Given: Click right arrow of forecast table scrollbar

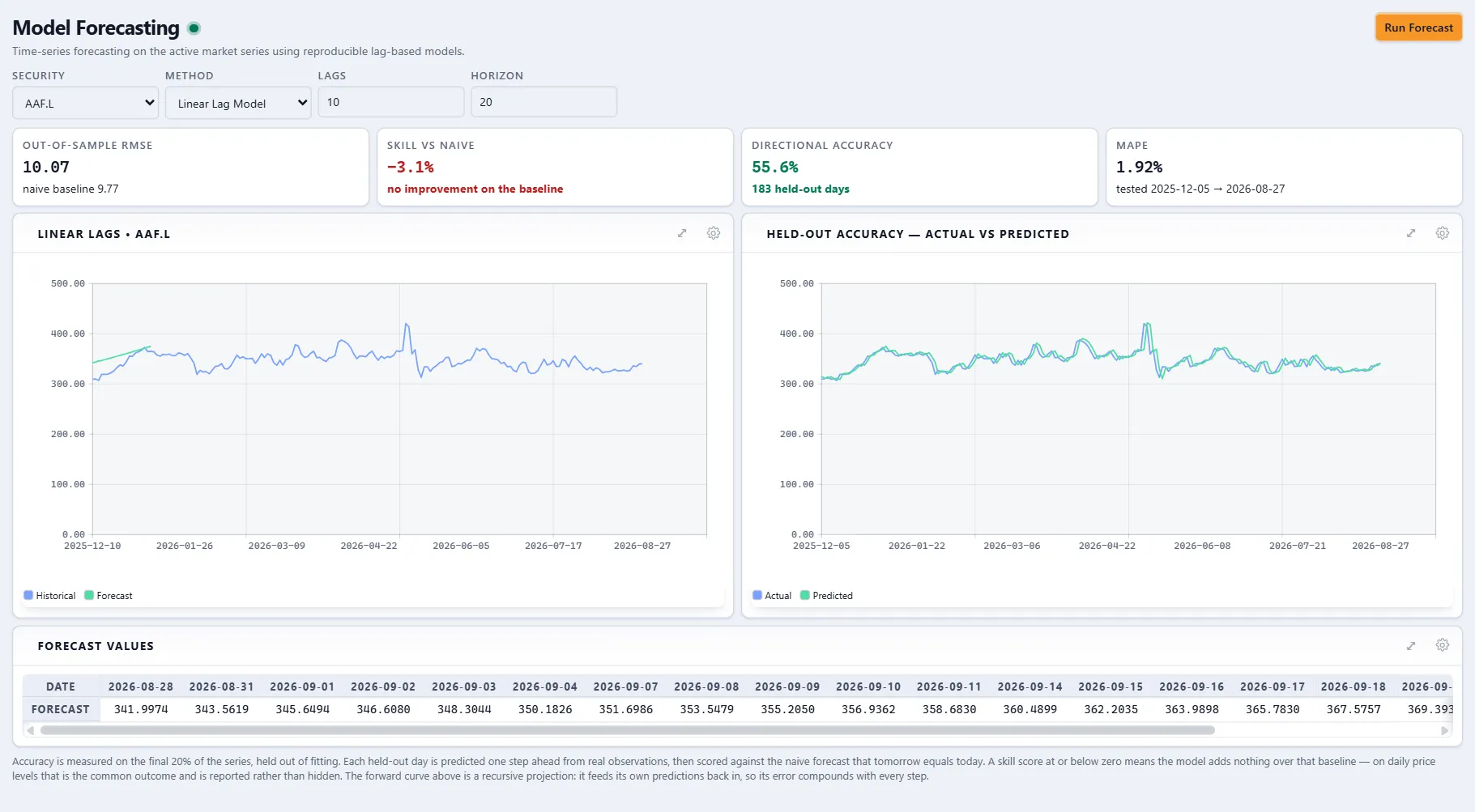Looking at the screenshot, I should 1444,730.
